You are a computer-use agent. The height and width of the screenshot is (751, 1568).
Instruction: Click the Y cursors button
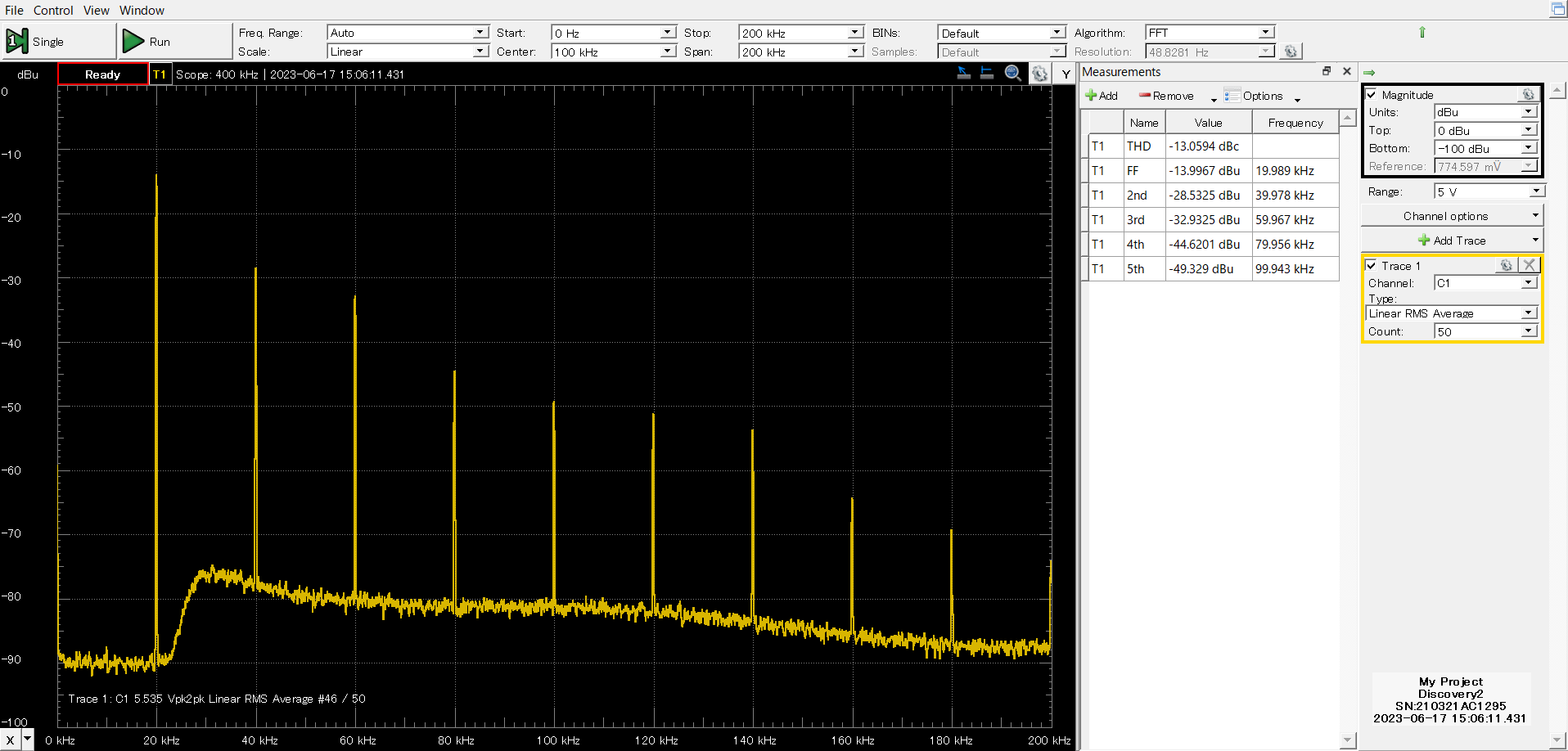tap(1066, 74)
